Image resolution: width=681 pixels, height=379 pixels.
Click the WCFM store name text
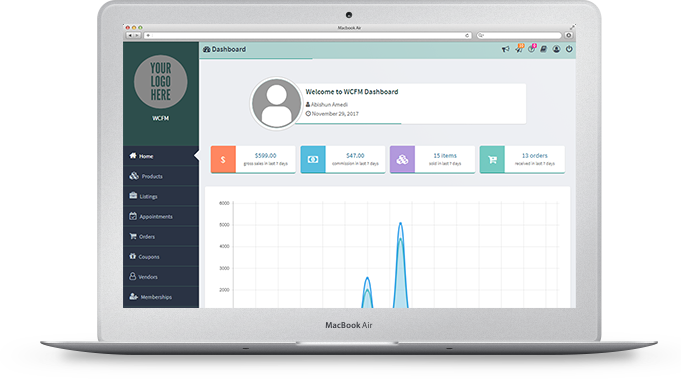[161, 118]
